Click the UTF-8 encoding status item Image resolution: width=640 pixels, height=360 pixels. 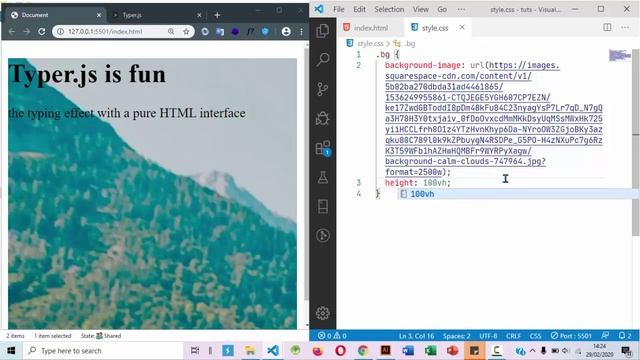(488, 336)
